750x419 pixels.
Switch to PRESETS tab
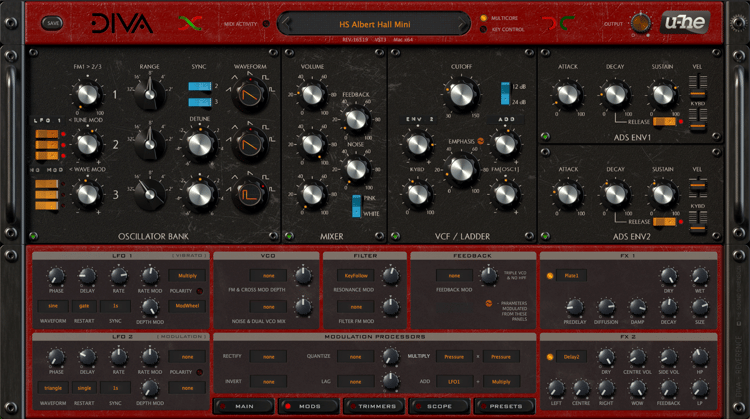pos(505,406)
